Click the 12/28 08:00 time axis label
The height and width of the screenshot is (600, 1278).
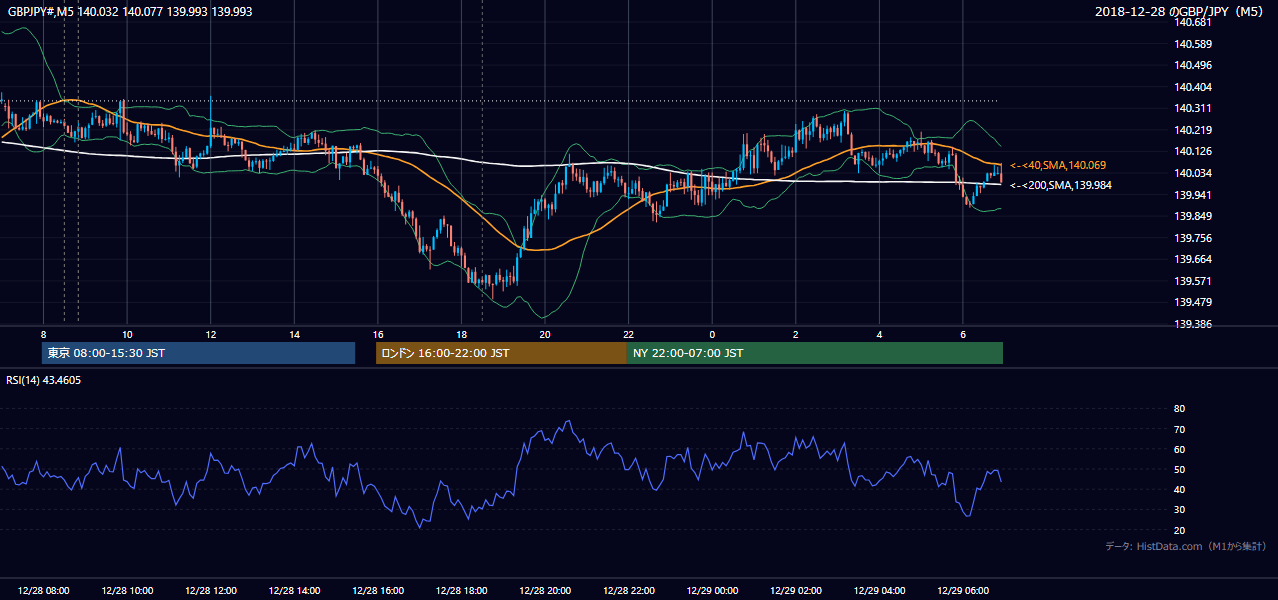tap(43, 591)
